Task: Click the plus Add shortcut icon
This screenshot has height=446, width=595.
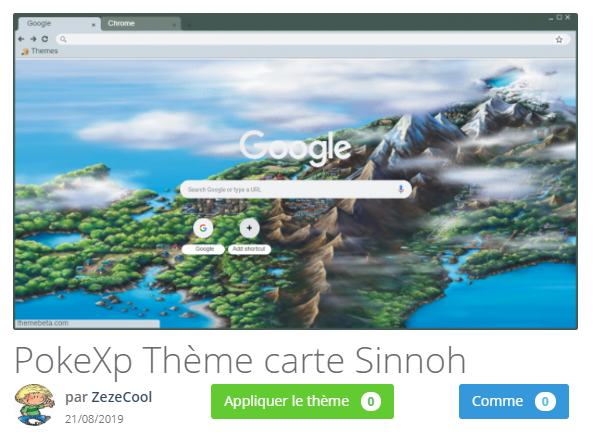Action: click(249, 228)
